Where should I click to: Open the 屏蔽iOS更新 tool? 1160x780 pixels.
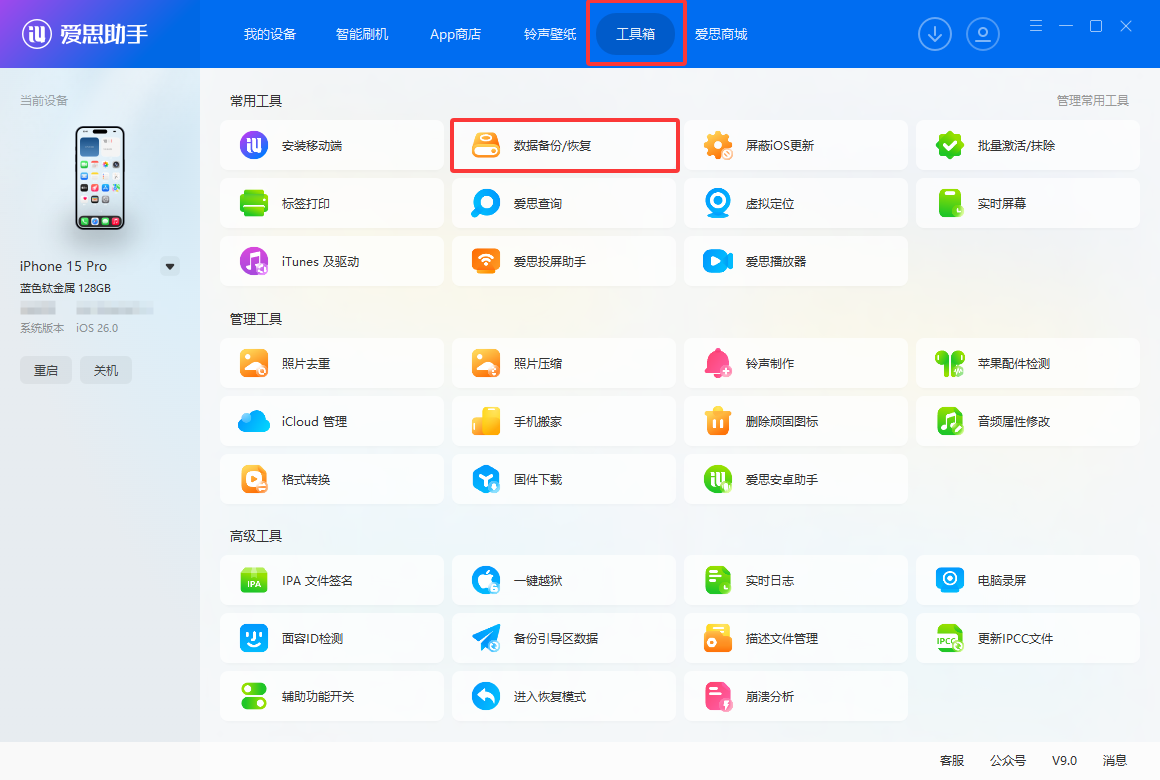tap(795, 146)
